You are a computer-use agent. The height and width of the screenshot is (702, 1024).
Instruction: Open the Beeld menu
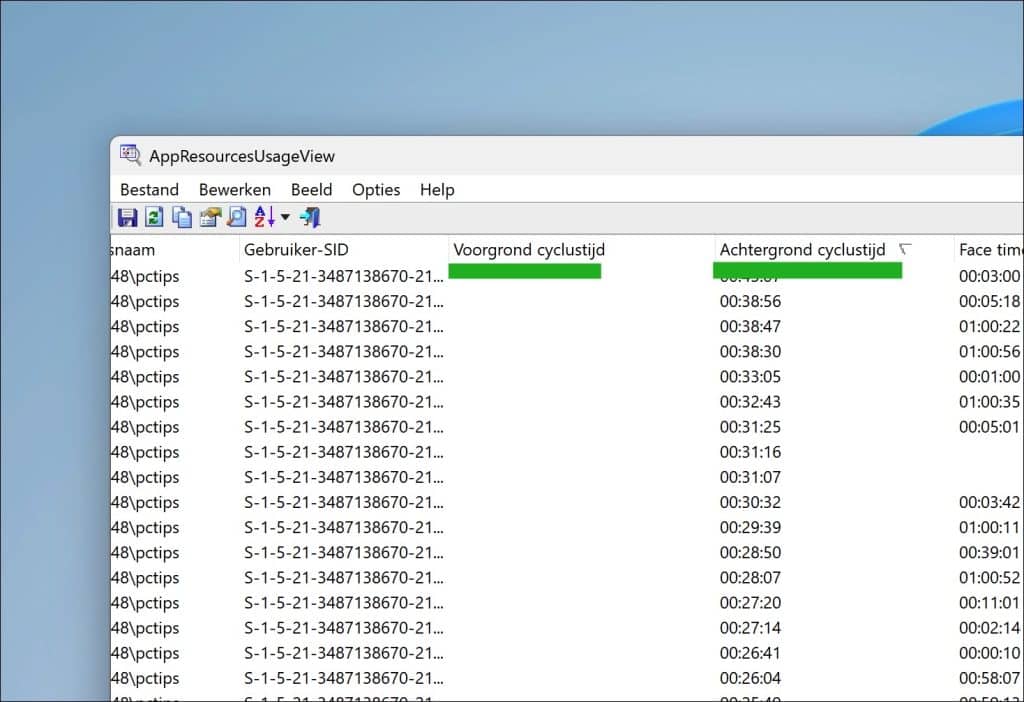312,190
